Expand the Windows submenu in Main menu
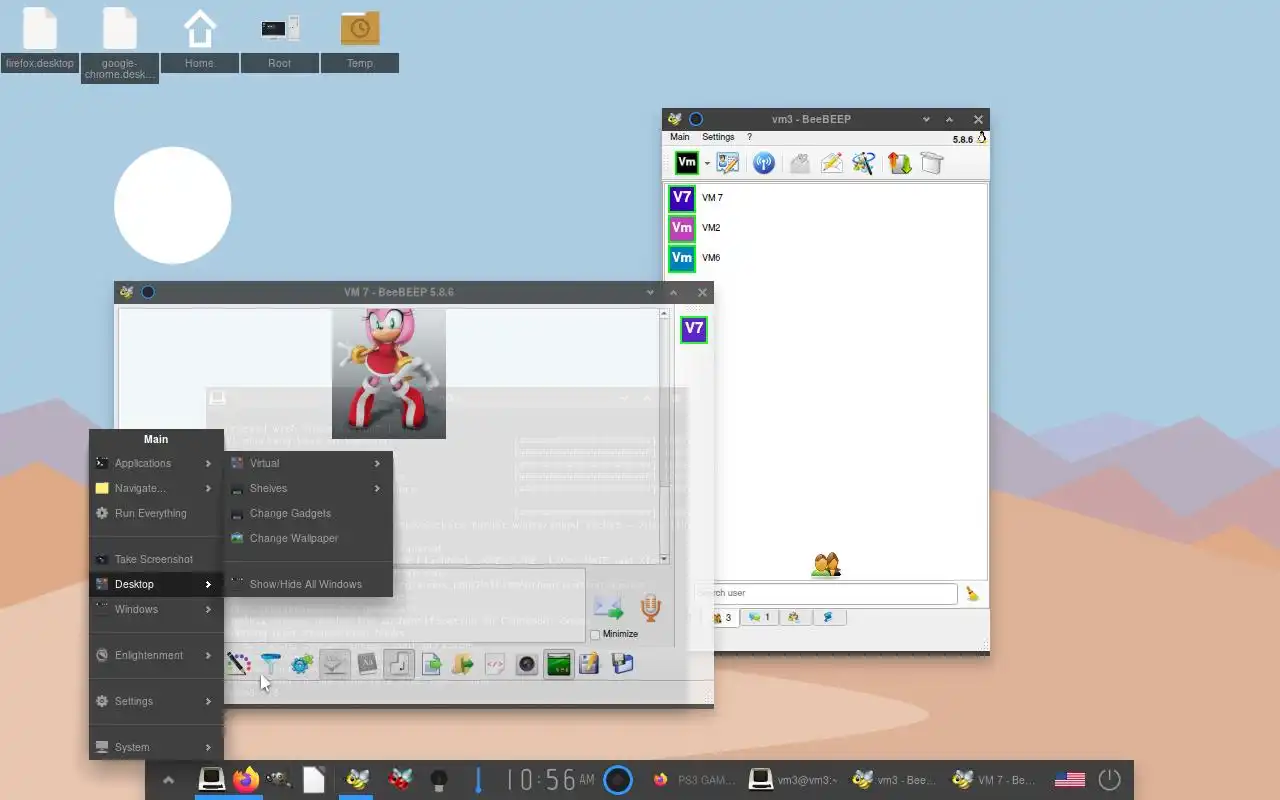This screenshot has width=1280, height=800. click(156, 610)
